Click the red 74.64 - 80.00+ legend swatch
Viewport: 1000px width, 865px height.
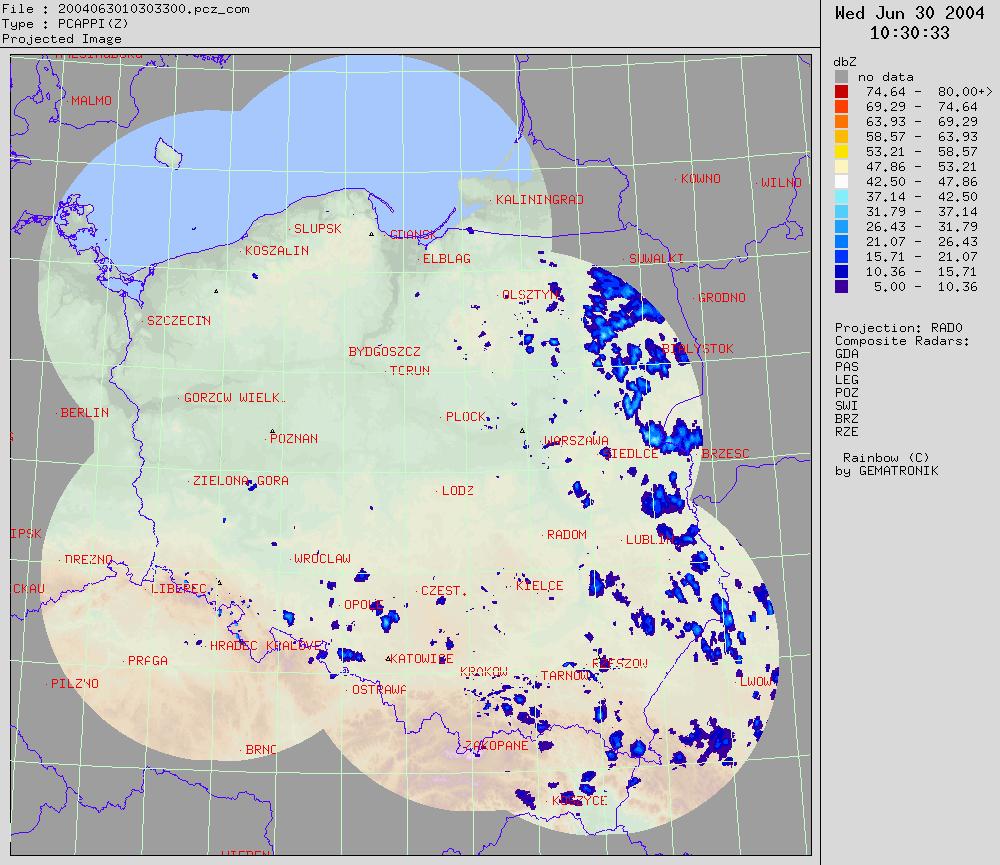841,91
